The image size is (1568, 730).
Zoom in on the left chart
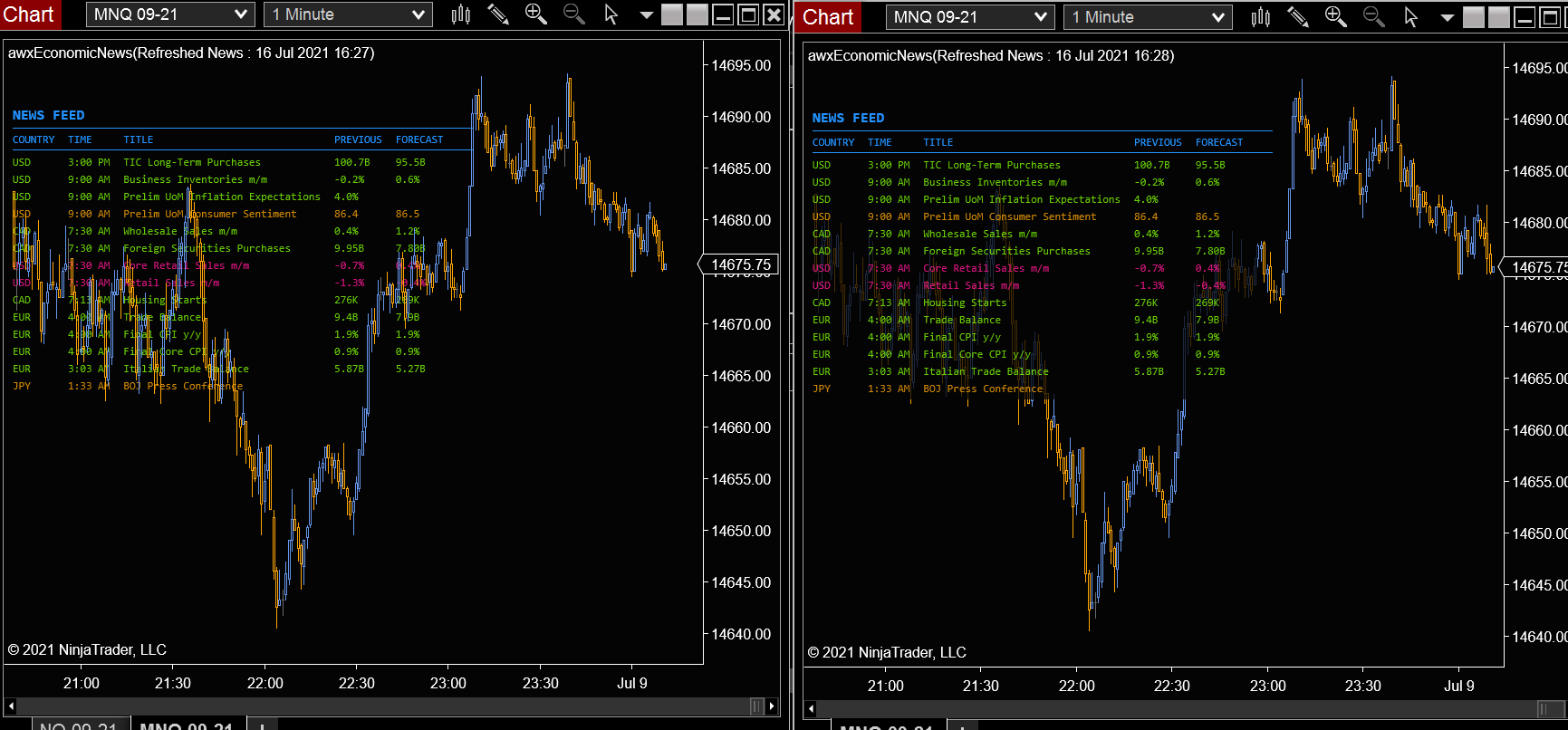[536, 14]
